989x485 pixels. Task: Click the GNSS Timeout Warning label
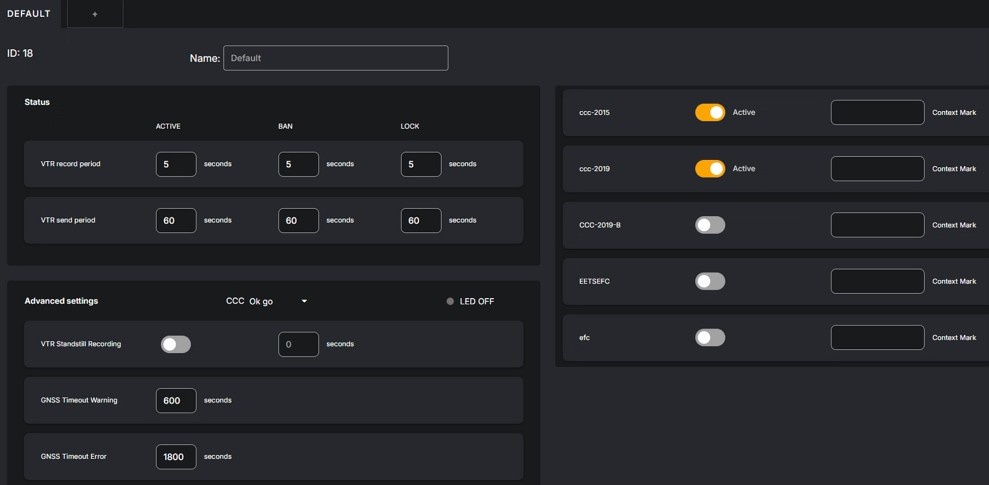79,400
